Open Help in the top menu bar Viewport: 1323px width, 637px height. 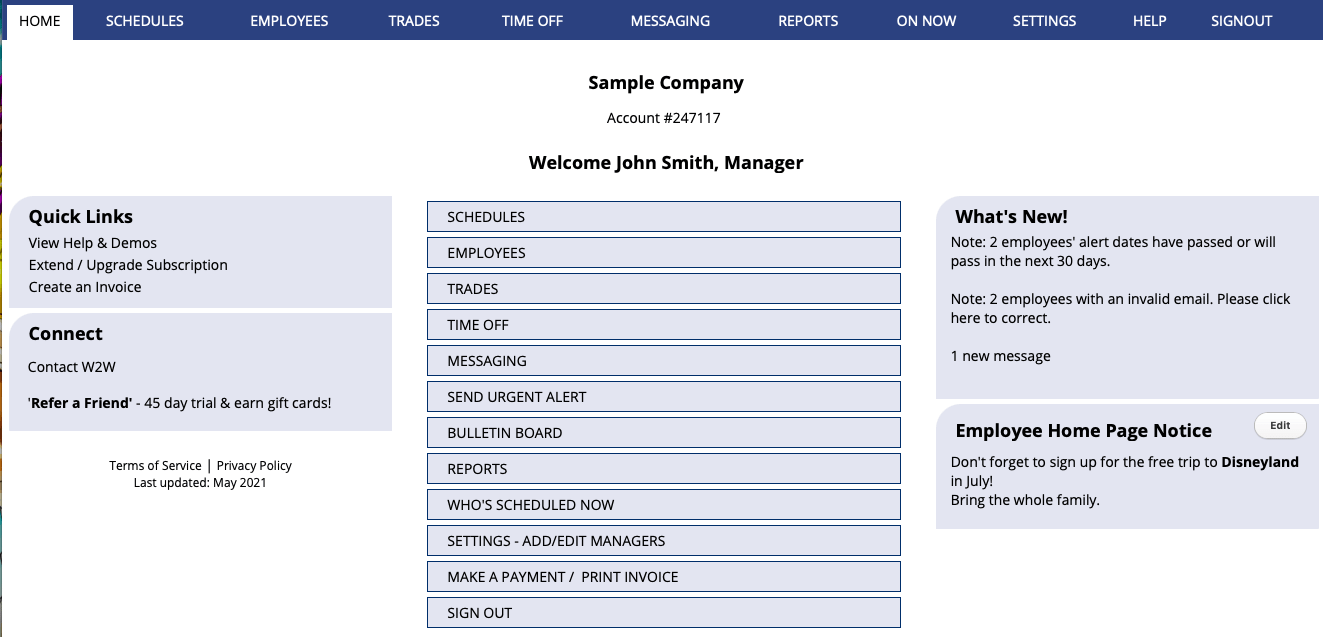pyautogui.click(x=1149, y=21)
